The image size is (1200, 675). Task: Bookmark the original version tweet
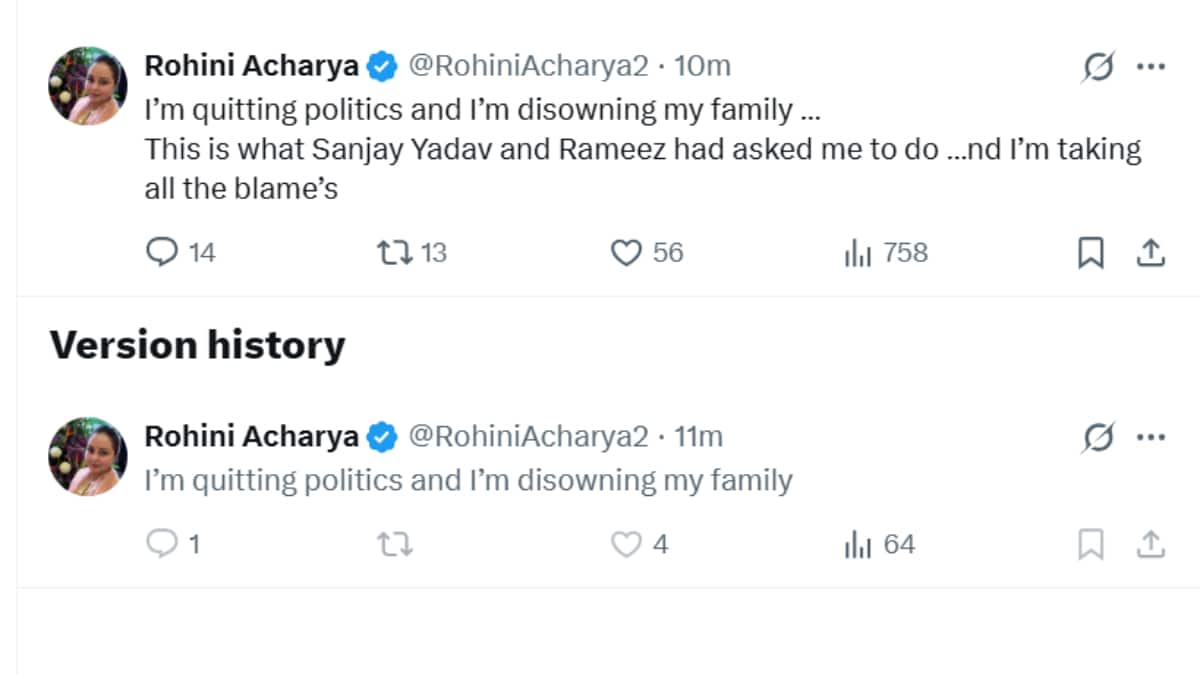pos(1091,546)
